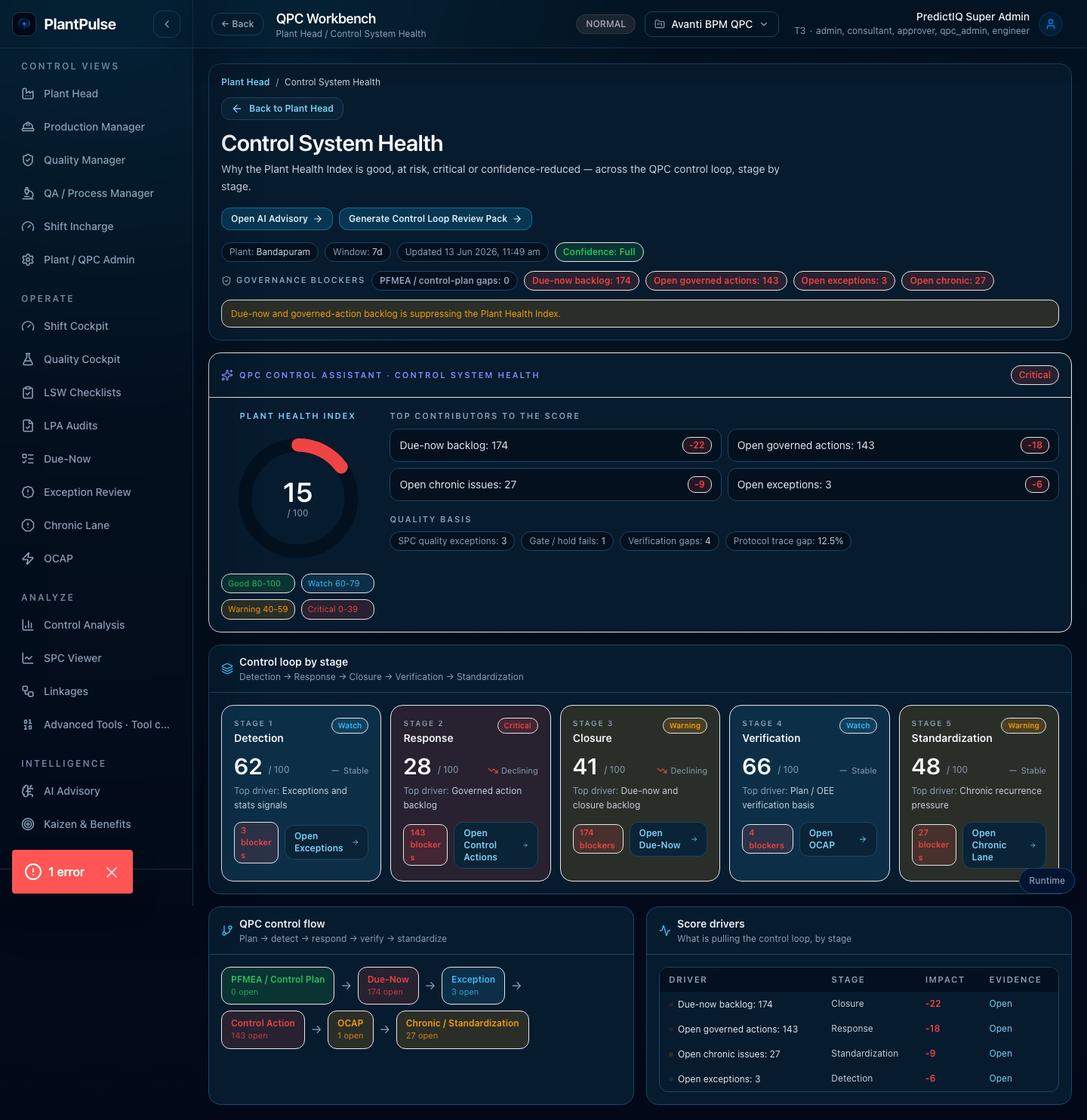Click Open chronic: 27 governance chip
The image size is (1087, 1120).
(948, 281)
